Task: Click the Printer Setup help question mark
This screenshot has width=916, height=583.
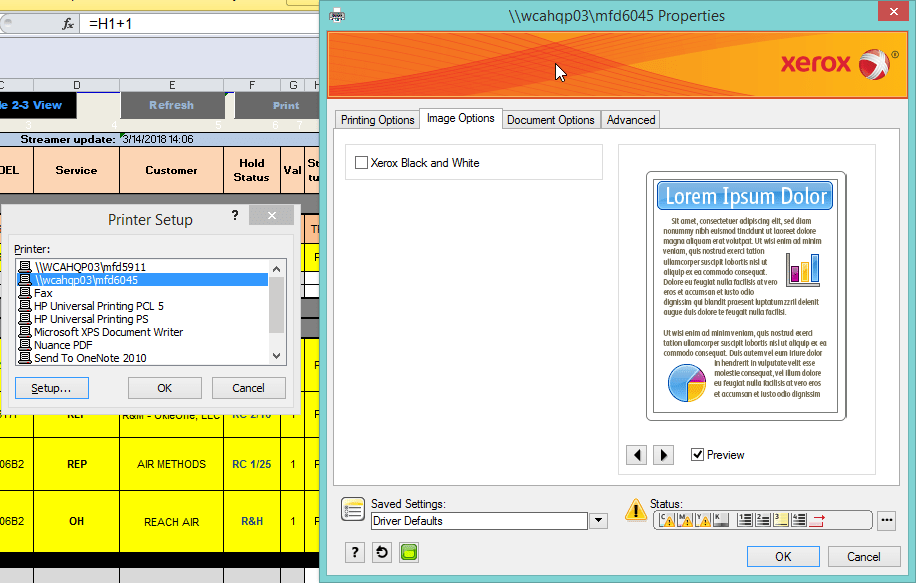Action: (235, 216)
